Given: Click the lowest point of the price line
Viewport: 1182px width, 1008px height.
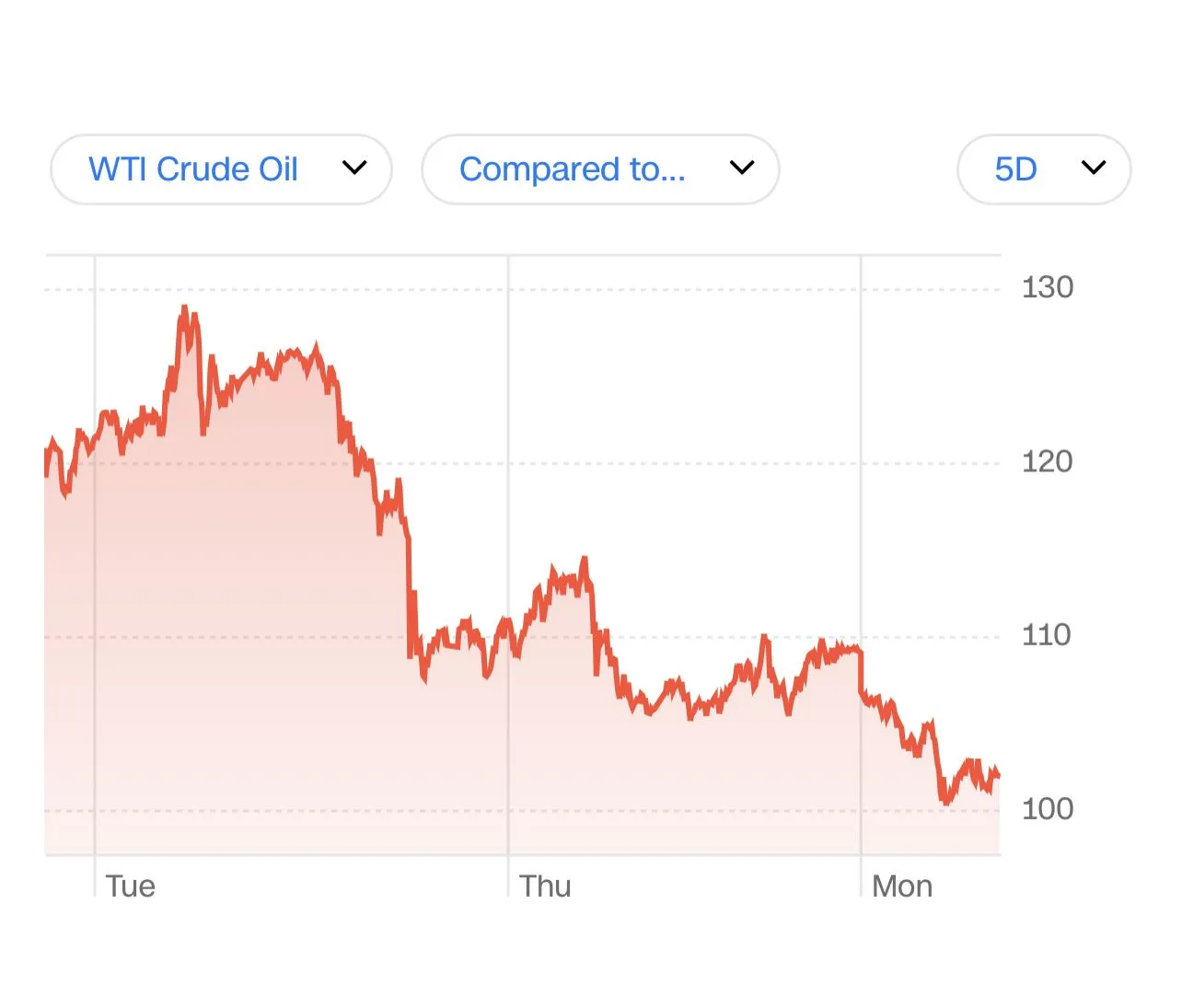Looking at the screenshot, I should pos(946,802).
